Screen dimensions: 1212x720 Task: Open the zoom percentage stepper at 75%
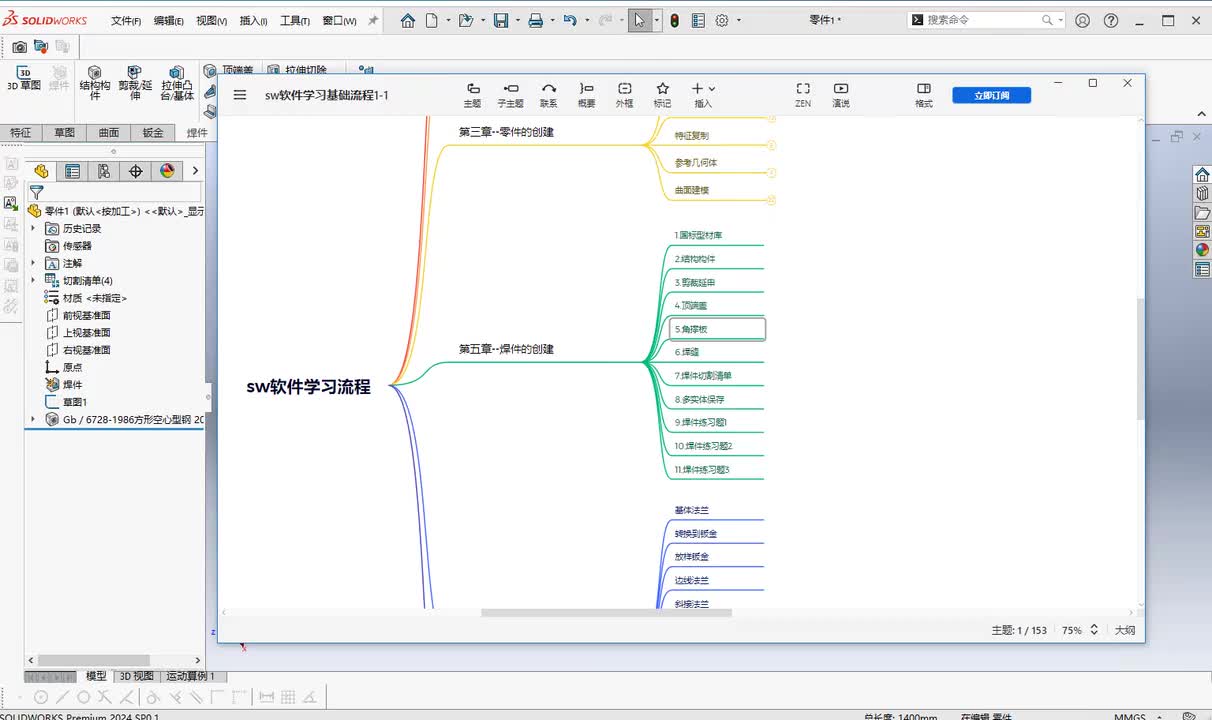(1094, 630)
